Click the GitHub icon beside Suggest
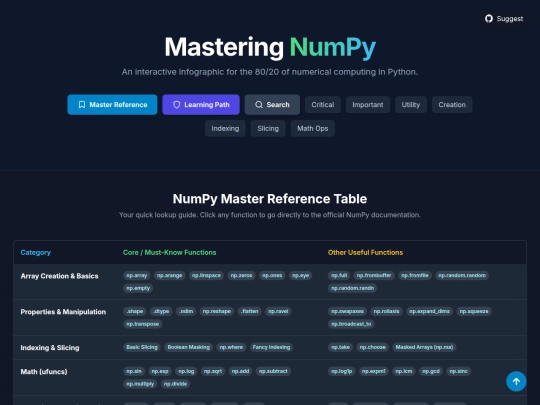This screenshot has height=405, width=540. tap(489, 19)
